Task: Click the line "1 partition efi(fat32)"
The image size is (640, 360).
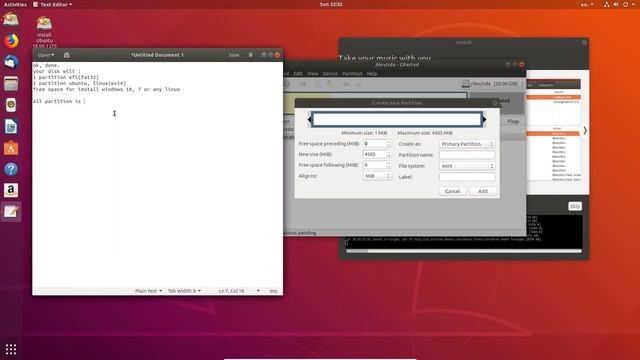Action: pyautogui.click(x=66, y=77)
